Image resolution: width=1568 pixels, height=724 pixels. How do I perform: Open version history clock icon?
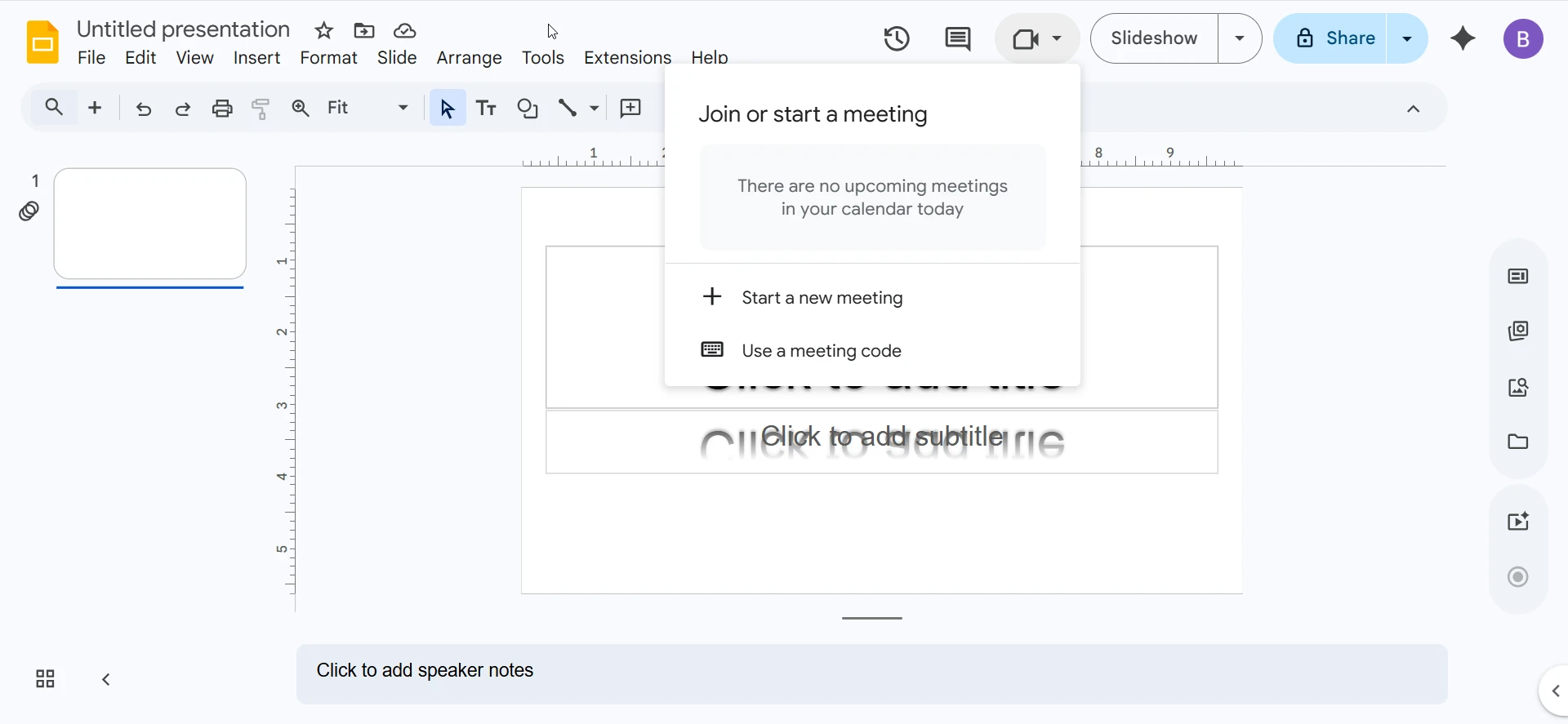point(897,38)
